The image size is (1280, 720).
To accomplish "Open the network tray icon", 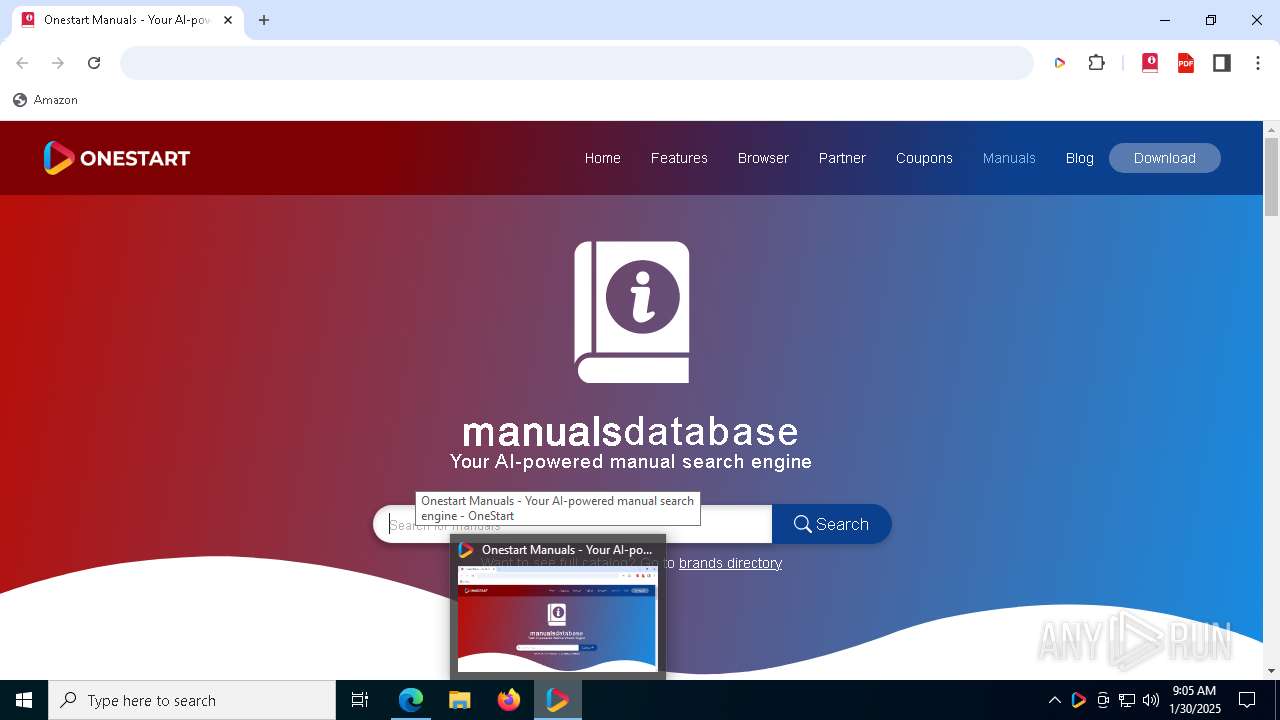I will coord(1127,700).
